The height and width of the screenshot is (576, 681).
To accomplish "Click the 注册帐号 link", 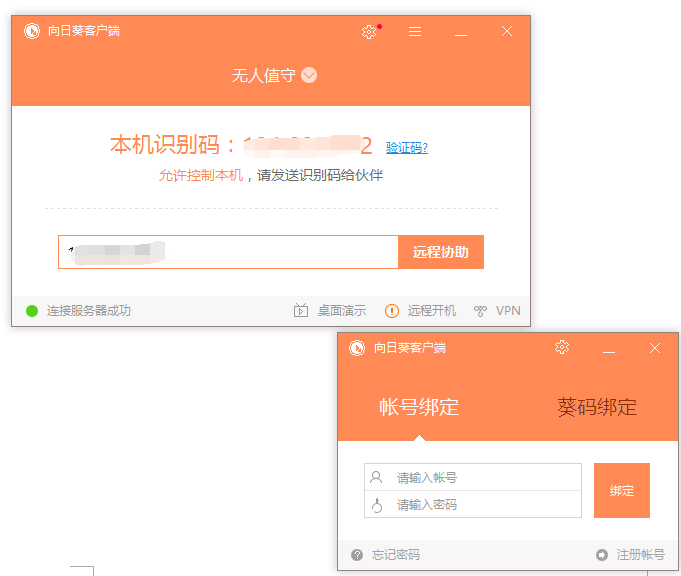I will coord(640,555).
